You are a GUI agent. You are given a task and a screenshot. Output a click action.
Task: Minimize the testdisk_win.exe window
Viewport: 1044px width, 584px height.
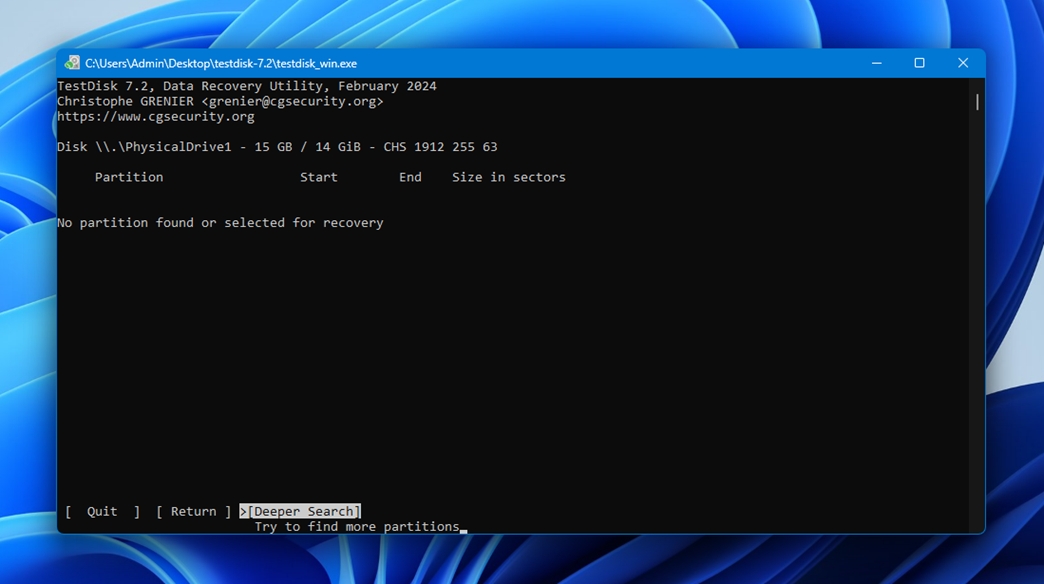(876, 63)
